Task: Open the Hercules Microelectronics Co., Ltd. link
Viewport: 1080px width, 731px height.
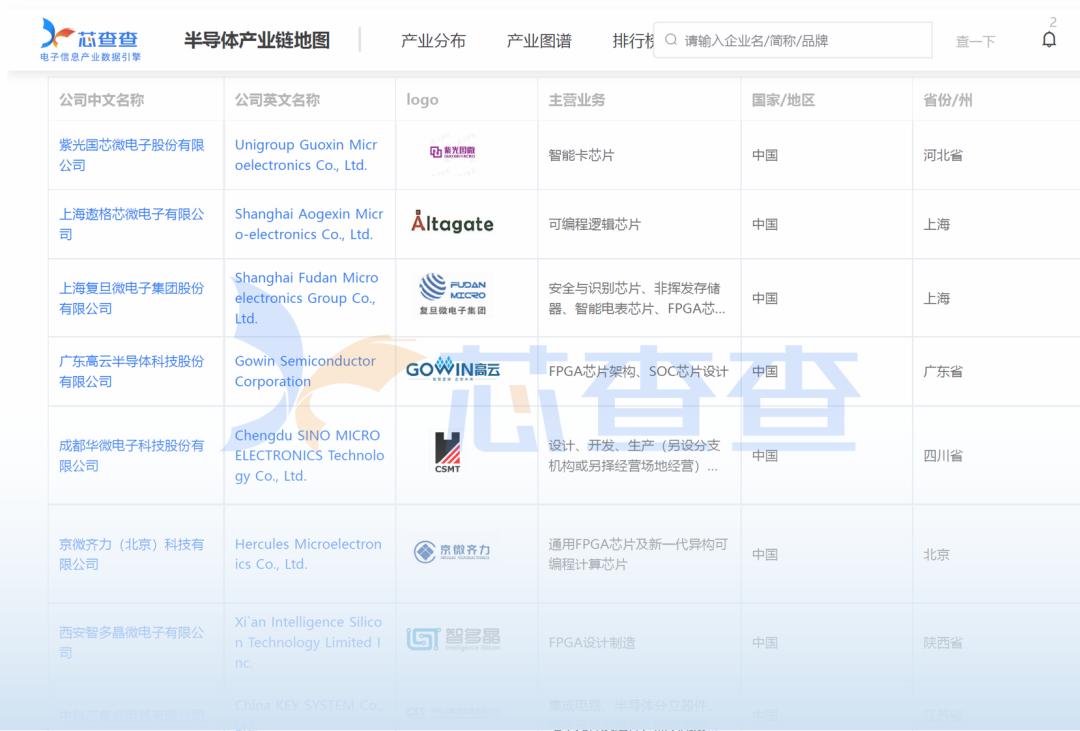Action: point(307,554)
